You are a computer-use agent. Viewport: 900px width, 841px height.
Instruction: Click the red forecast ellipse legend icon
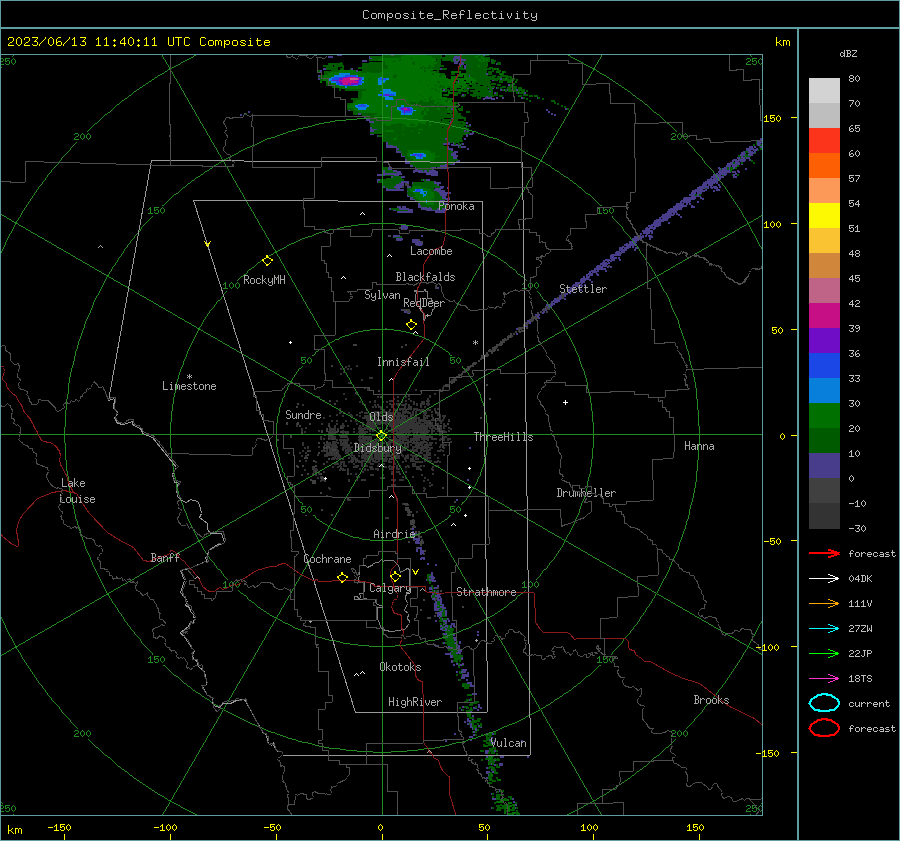(x=824, y=728)
